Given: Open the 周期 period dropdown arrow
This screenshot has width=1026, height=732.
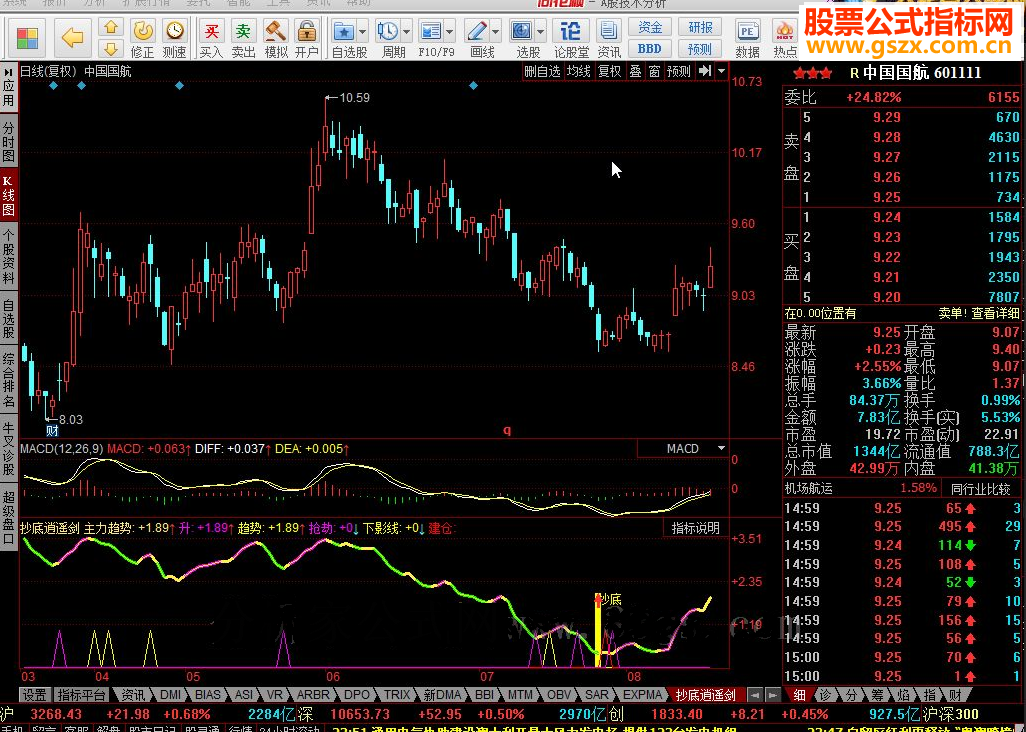Looking at the screenshot, I should (x=407, y=31).
